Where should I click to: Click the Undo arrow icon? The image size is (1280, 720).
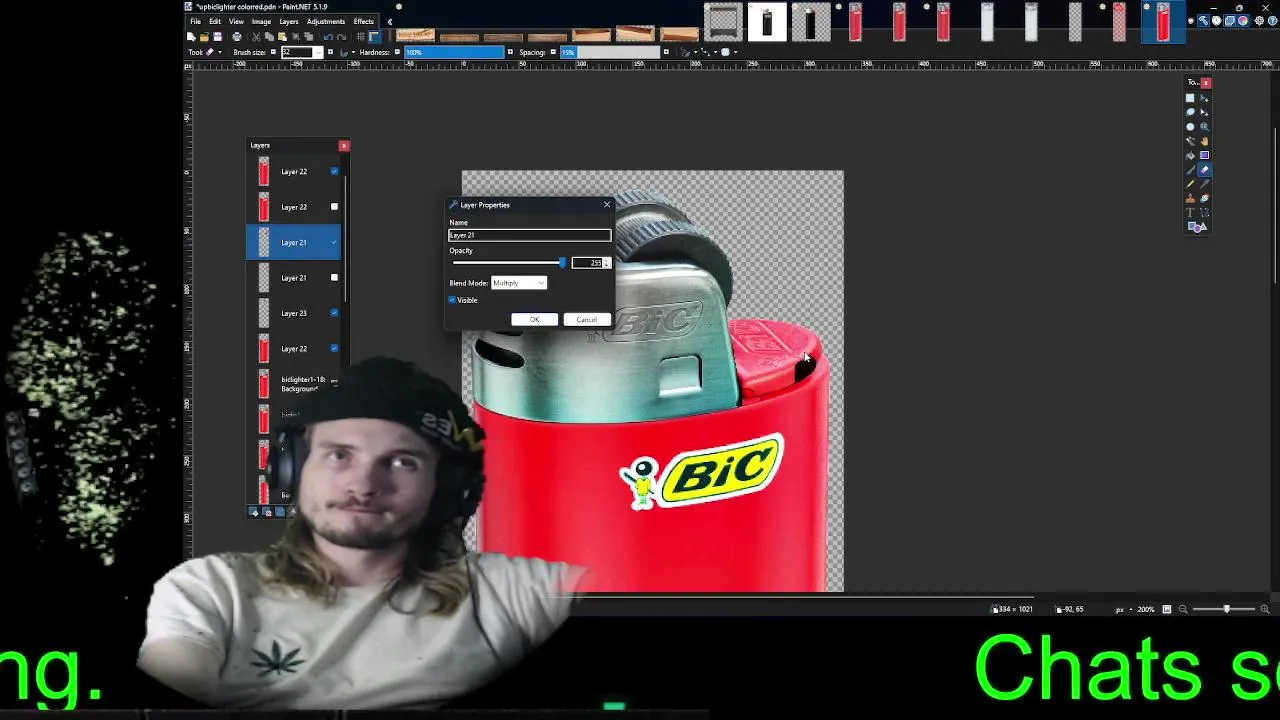pos(328,37)
